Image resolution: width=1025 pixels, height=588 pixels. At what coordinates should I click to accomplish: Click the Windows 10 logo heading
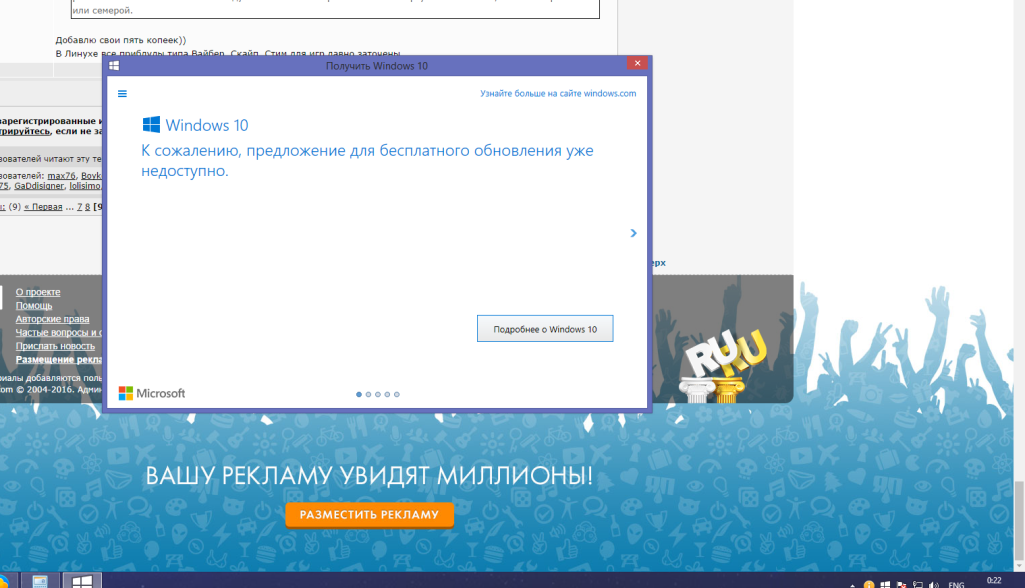(195, 125)
